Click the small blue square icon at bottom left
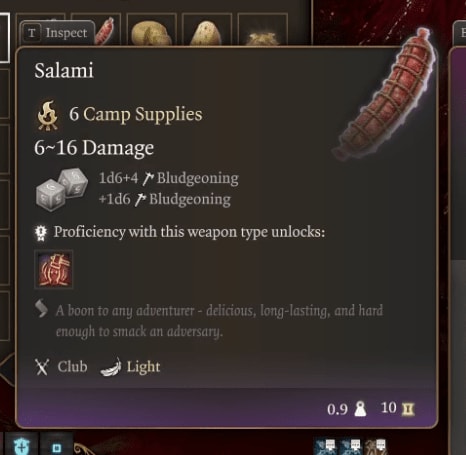The height and width of the screenshot is (455, 466). [x=57, y=445]
